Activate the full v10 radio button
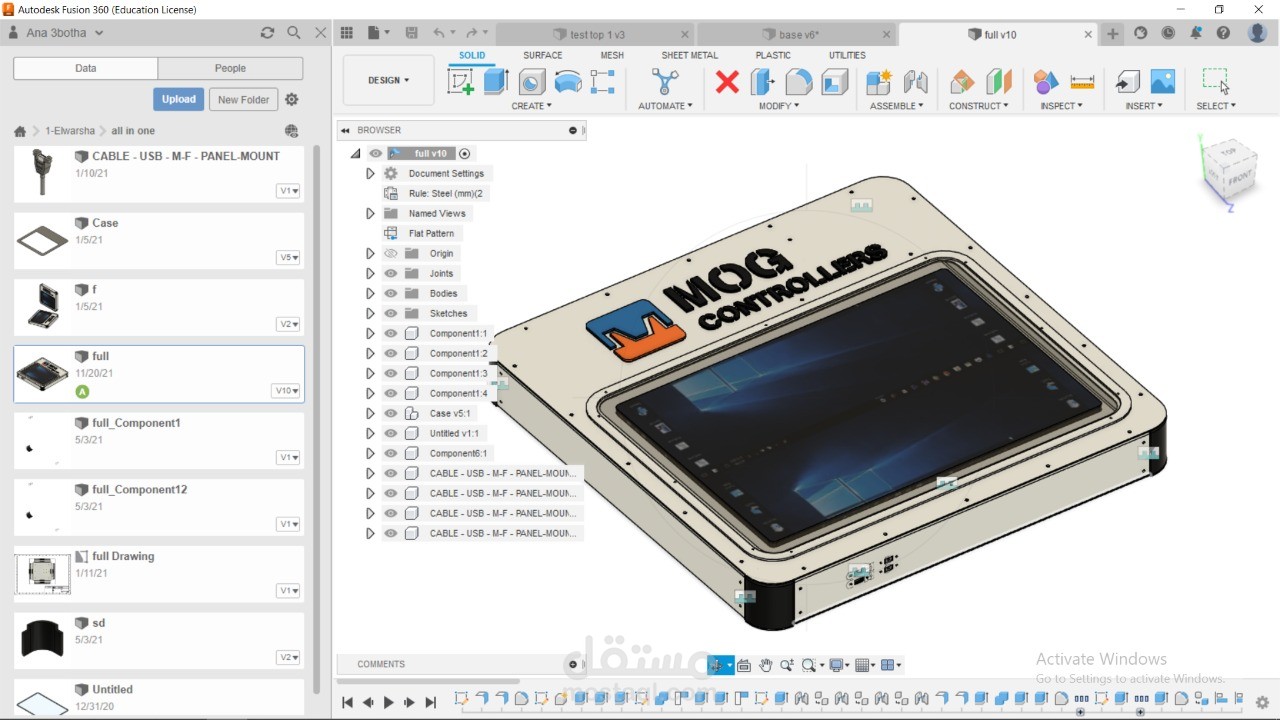Viewport: 1280px width, 720px height. point(465,154)
